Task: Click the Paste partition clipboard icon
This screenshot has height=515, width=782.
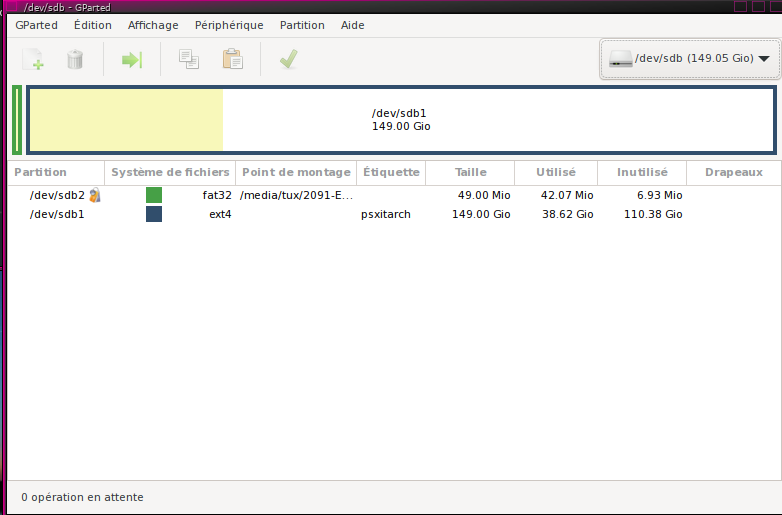Action: pos(232,59)
